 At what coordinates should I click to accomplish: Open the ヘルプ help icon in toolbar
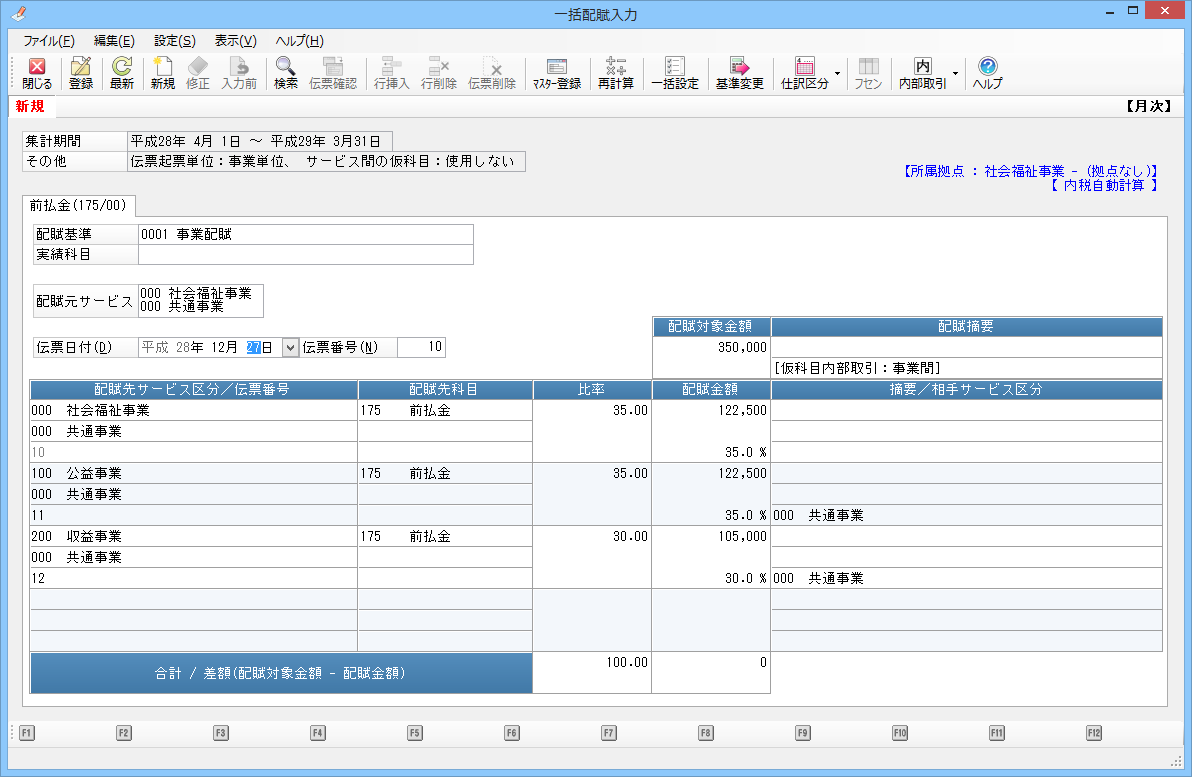point(987,73)
